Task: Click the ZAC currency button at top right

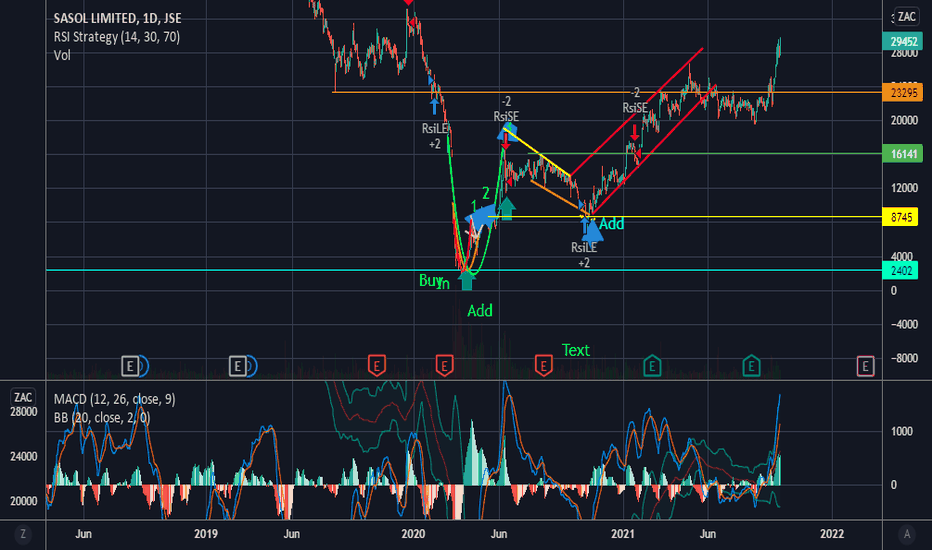Action: (906, 17)
